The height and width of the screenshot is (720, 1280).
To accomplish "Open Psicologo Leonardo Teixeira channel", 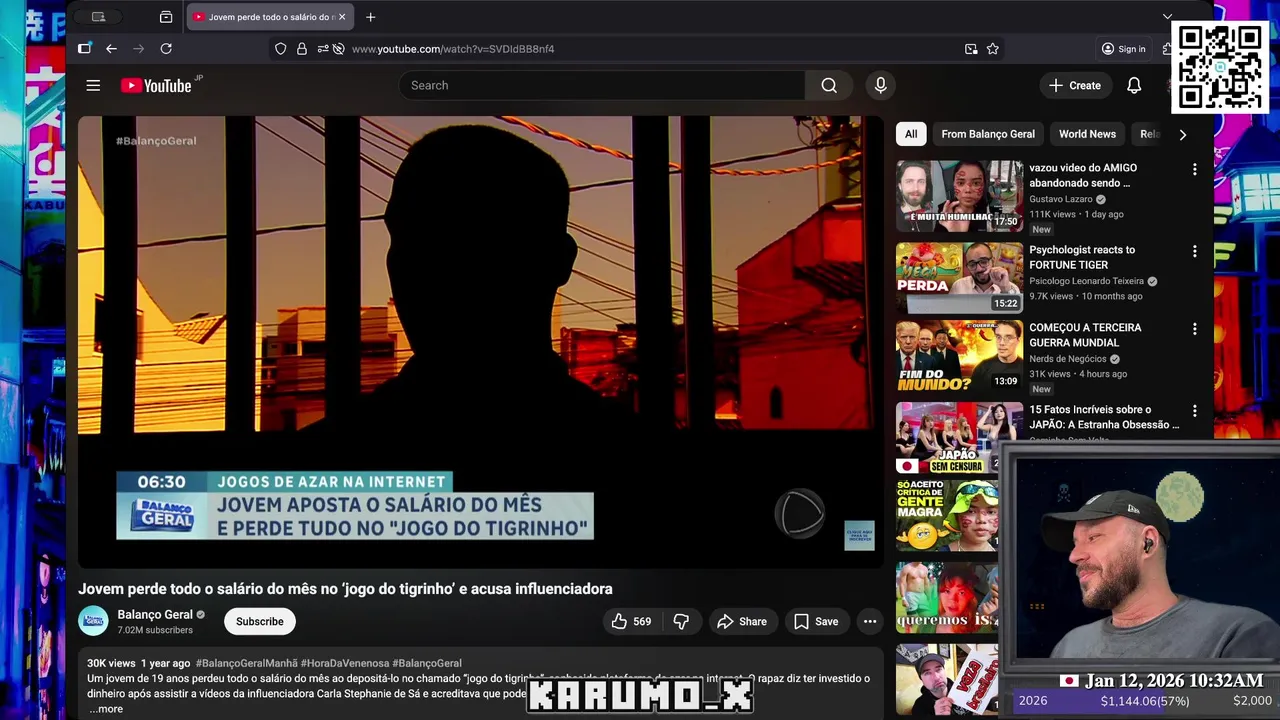I will 1086,281.
